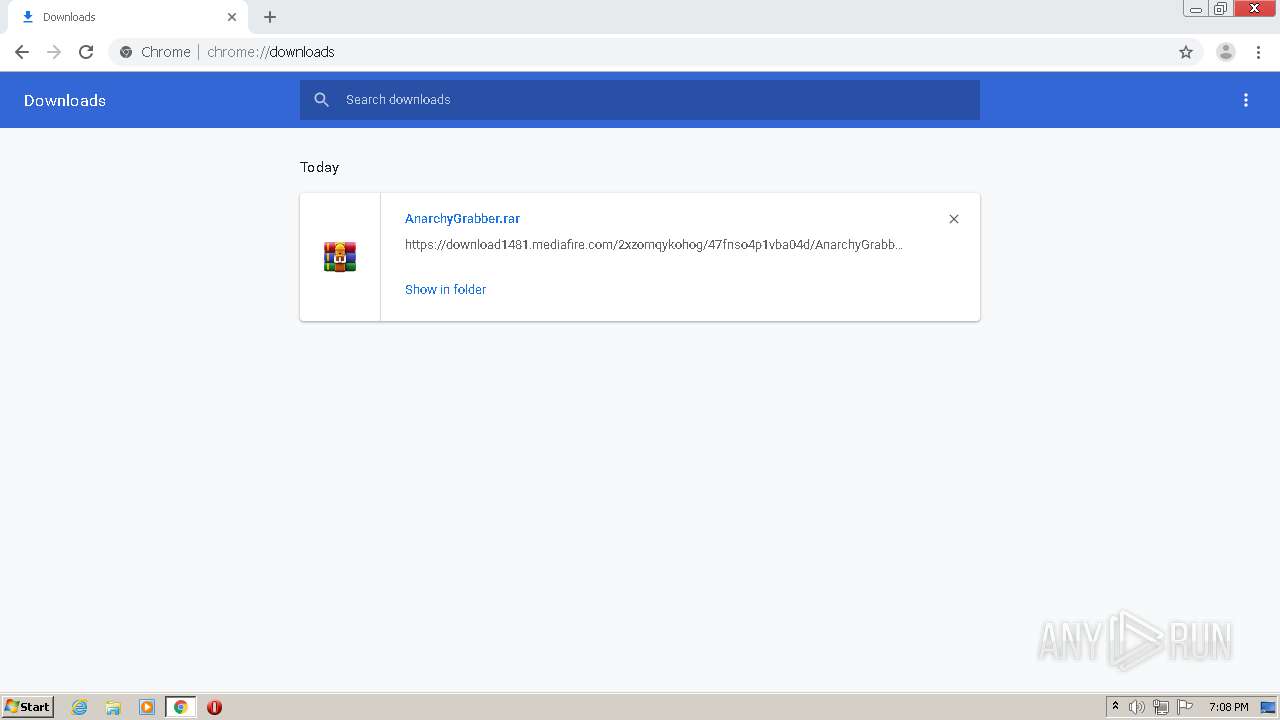Screen dimensions: 1280x720
Task: Click the Downloads page heading
Action: click(65, 100)
